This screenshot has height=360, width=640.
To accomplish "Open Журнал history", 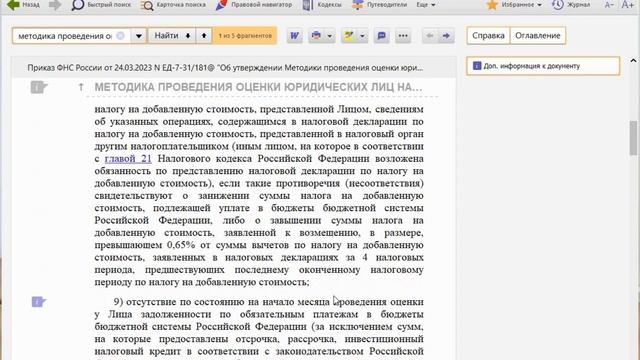I will [571, 5].
